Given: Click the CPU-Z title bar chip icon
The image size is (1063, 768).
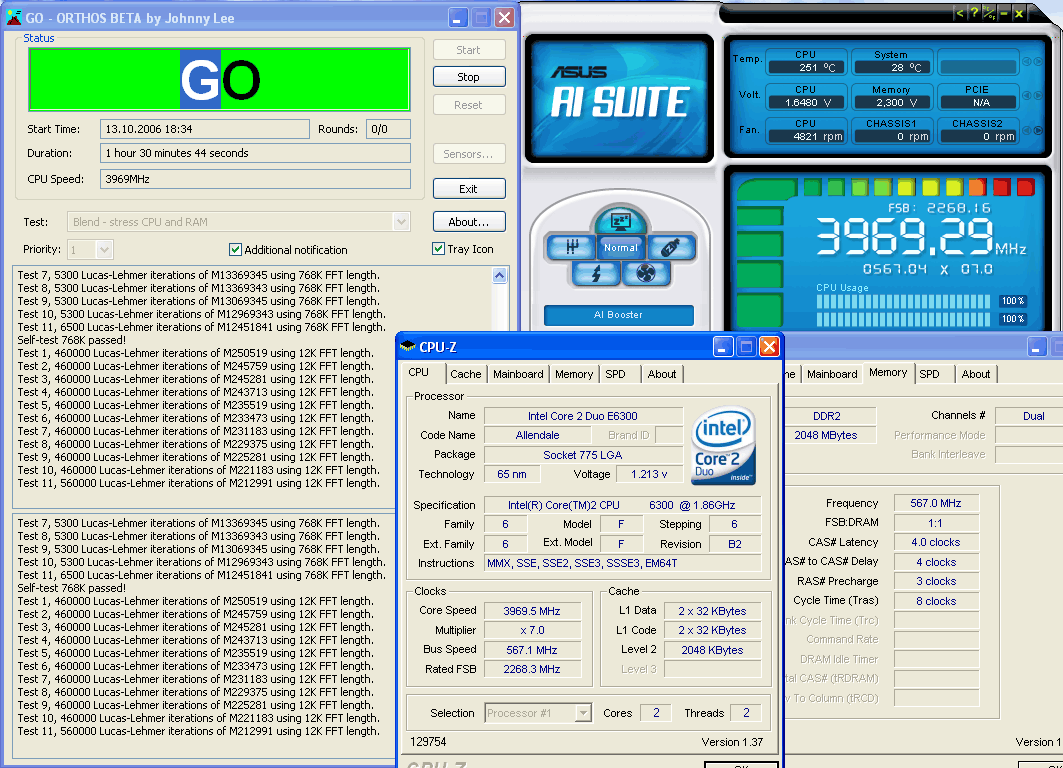Looking at the screenshot, I should click(407, 346).
